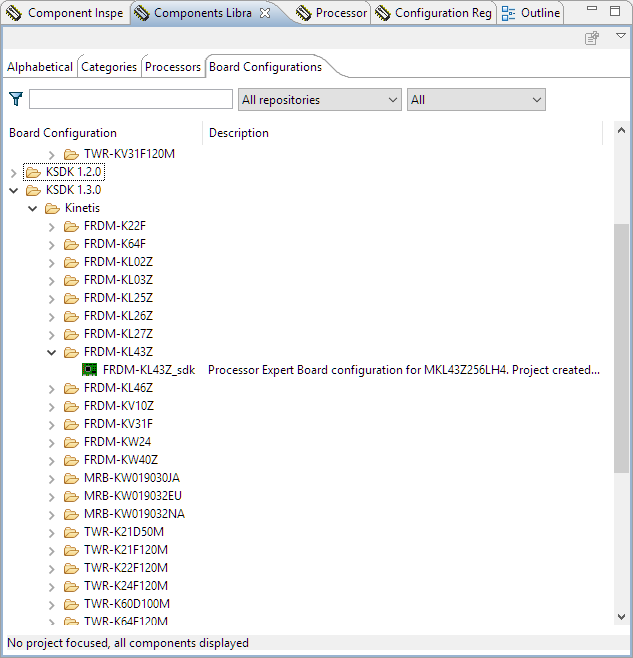Maximize the view panel
633x658 pixels.
[x=615, y=10]
